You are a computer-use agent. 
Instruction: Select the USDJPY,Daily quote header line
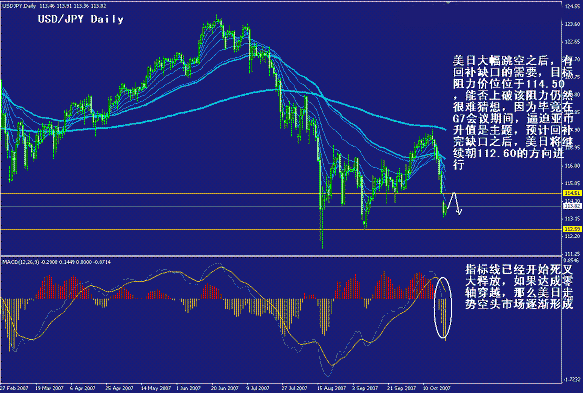(54, 6)
